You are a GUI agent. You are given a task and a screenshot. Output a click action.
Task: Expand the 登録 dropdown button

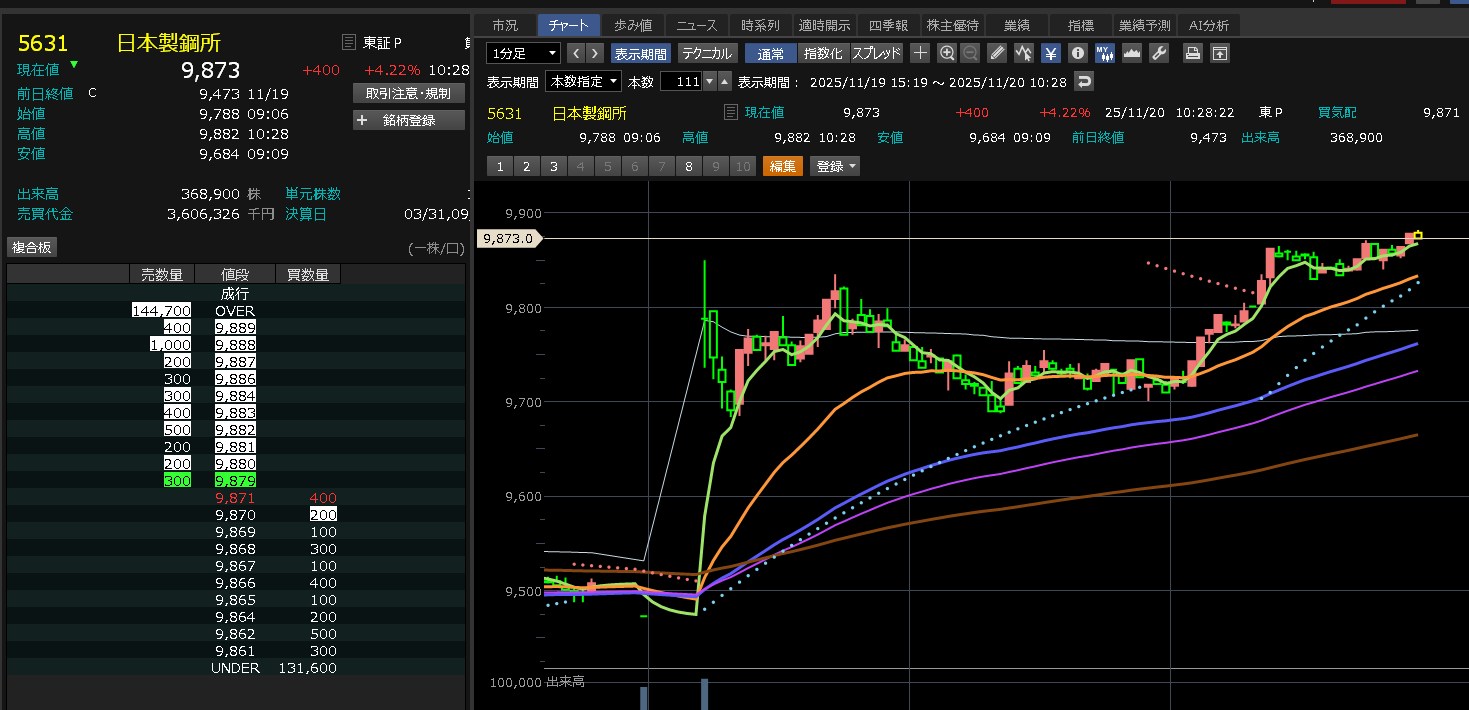click(x=837, y=166)
